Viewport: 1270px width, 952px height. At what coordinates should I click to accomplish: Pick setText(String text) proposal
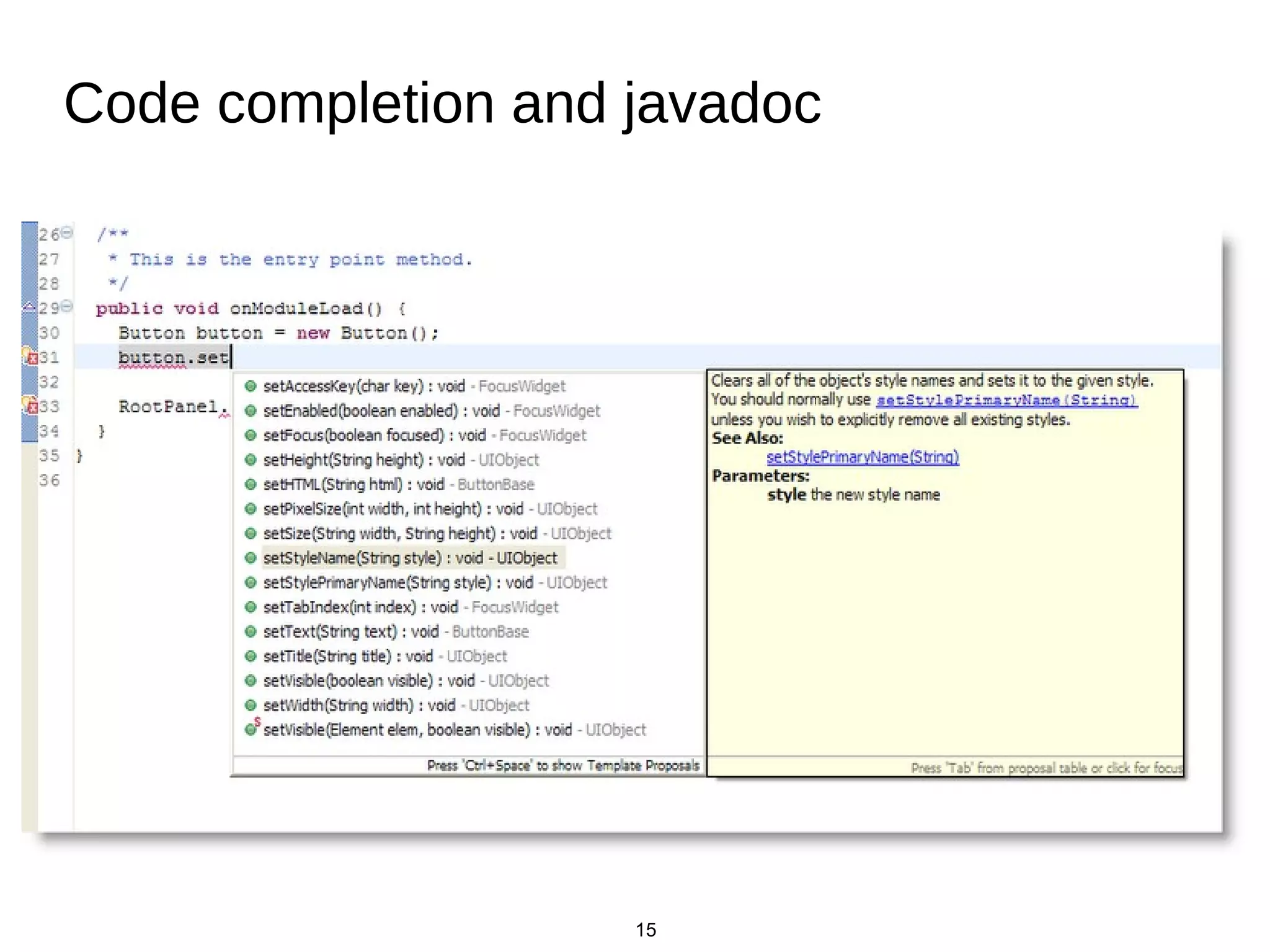click(396, 632)
